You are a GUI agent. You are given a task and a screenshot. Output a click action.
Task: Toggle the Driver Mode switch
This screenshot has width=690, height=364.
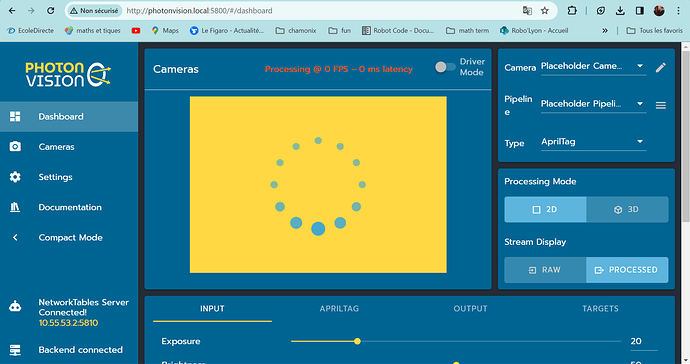[445, 67]
